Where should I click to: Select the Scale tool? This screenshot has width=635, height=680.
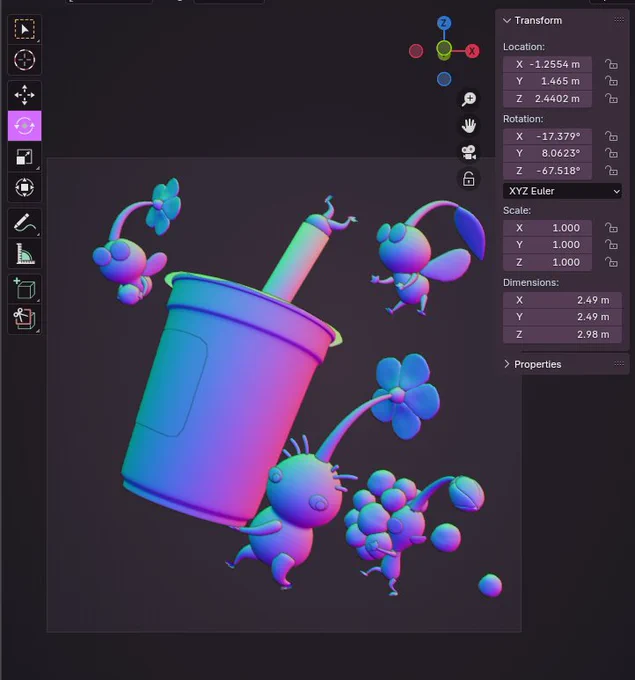[25, 157]
